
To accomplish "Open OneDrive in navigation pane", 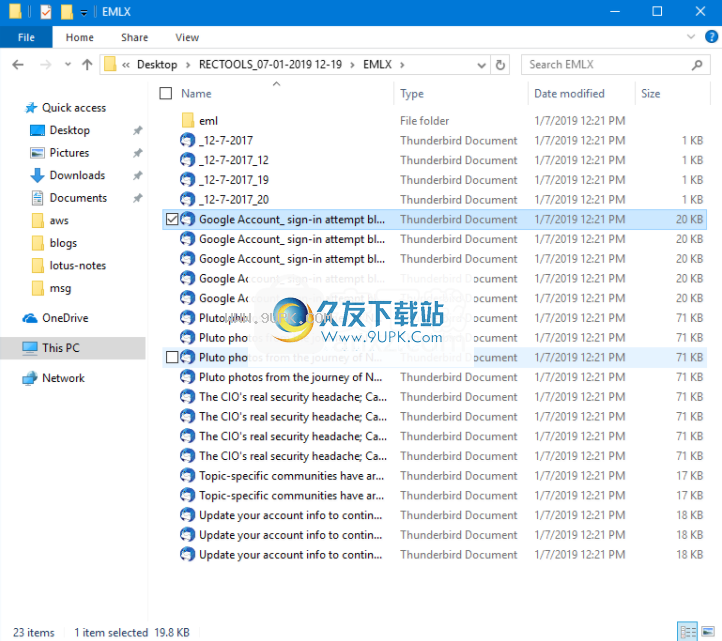I will [x=65, y=318].
